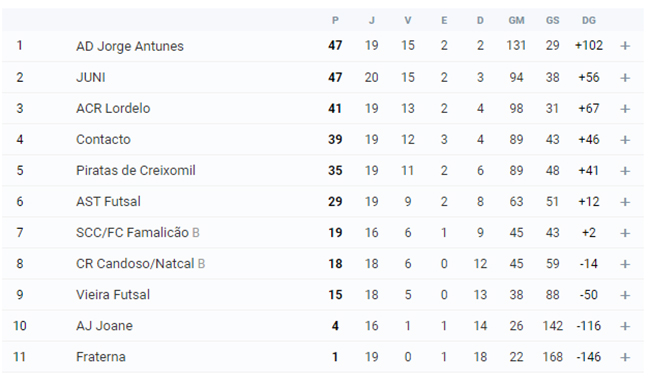Open AD Jorge Antunes team link
This screenshot has width=650, height=382.
(x=130, y=46)
